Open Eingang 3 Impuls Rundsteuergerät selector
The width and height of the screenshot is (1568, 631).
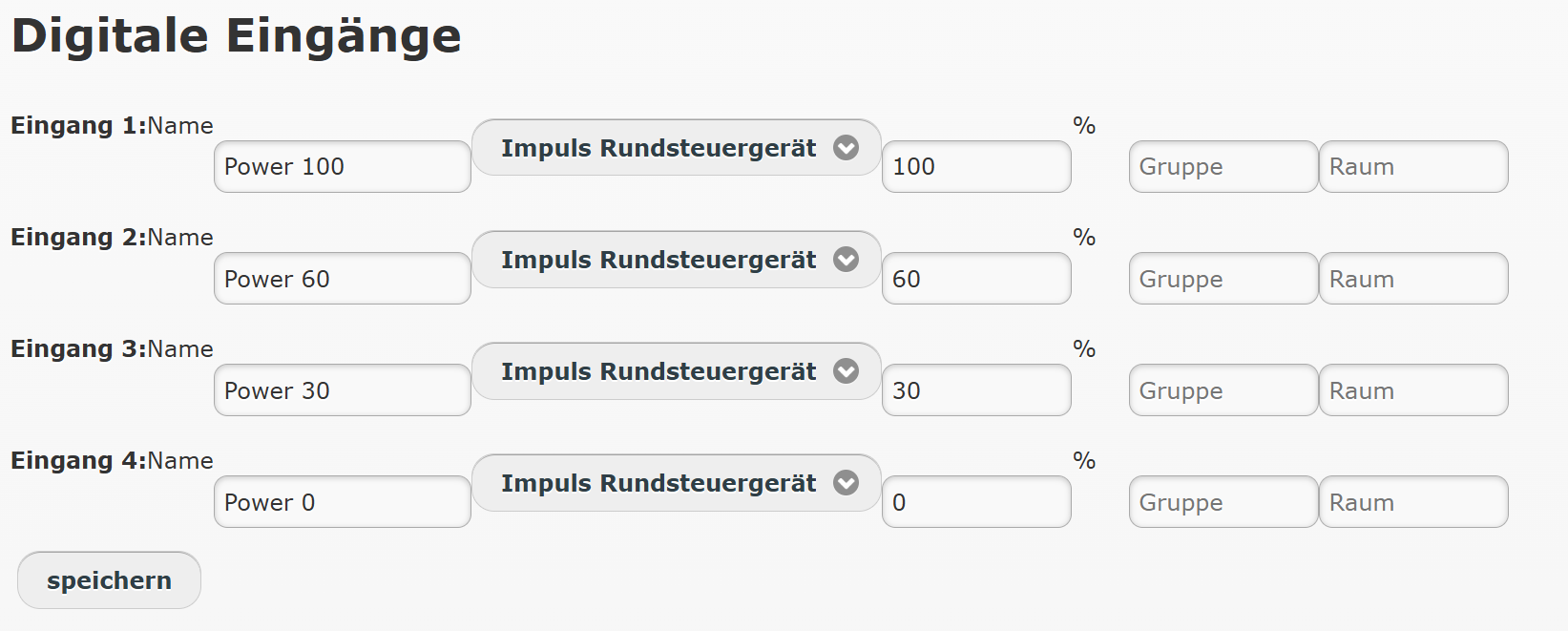tap(659, 371)
